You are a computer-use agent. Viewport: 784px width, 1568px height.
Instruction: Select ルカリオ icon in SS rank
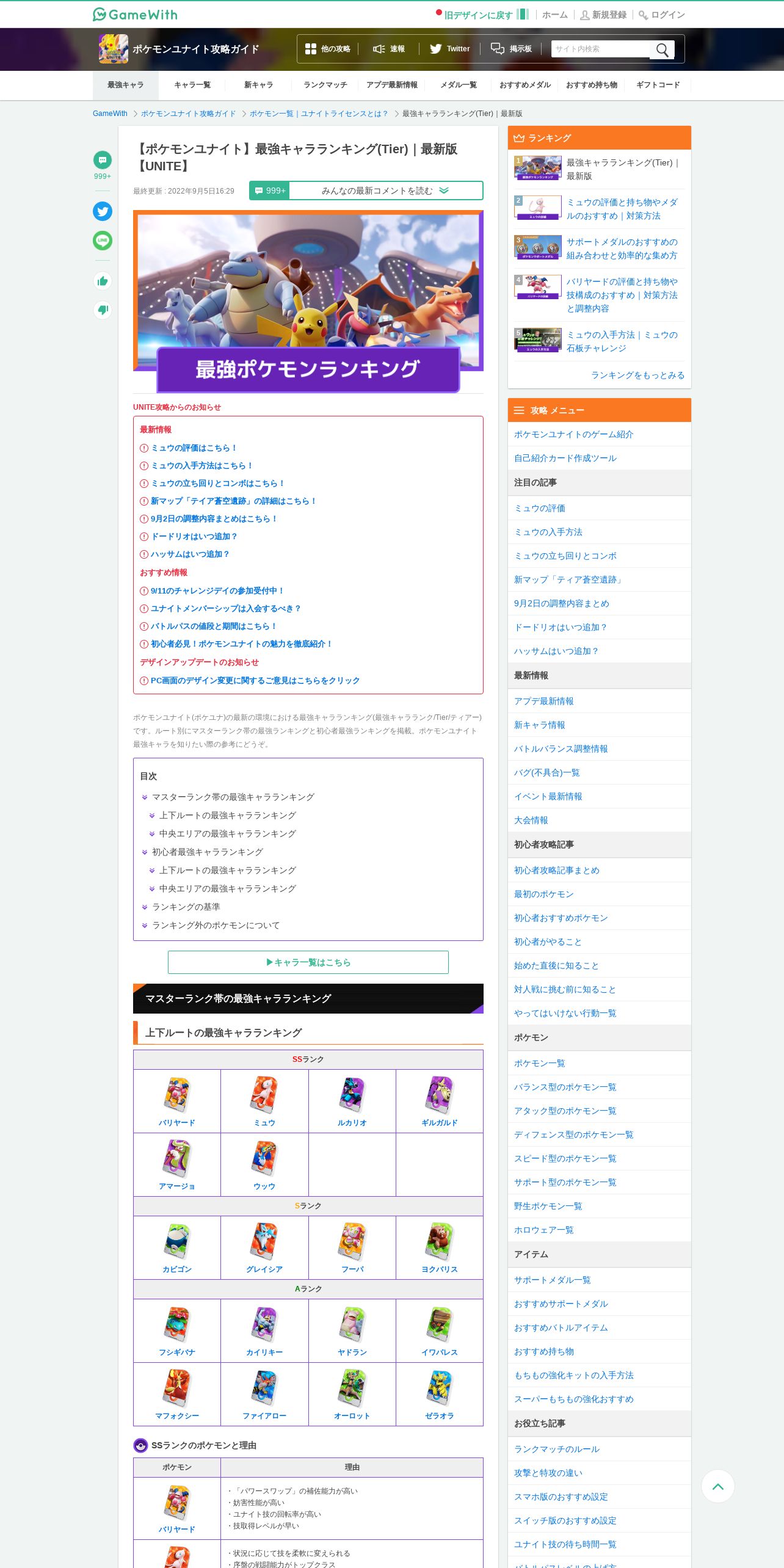coord(352,1095)
